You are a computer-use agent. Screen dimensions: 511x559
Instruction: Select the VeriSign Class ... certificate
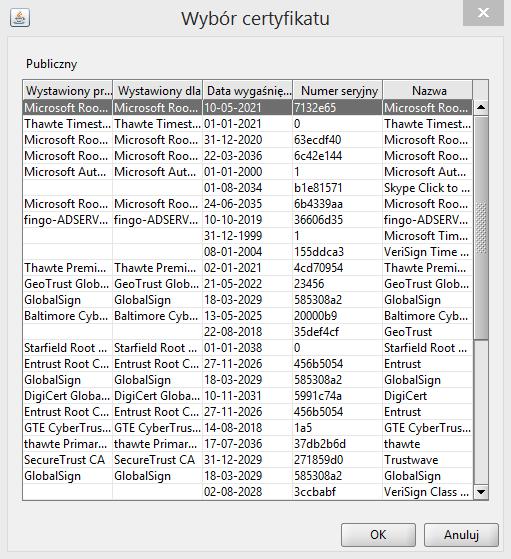click(247, 492)
